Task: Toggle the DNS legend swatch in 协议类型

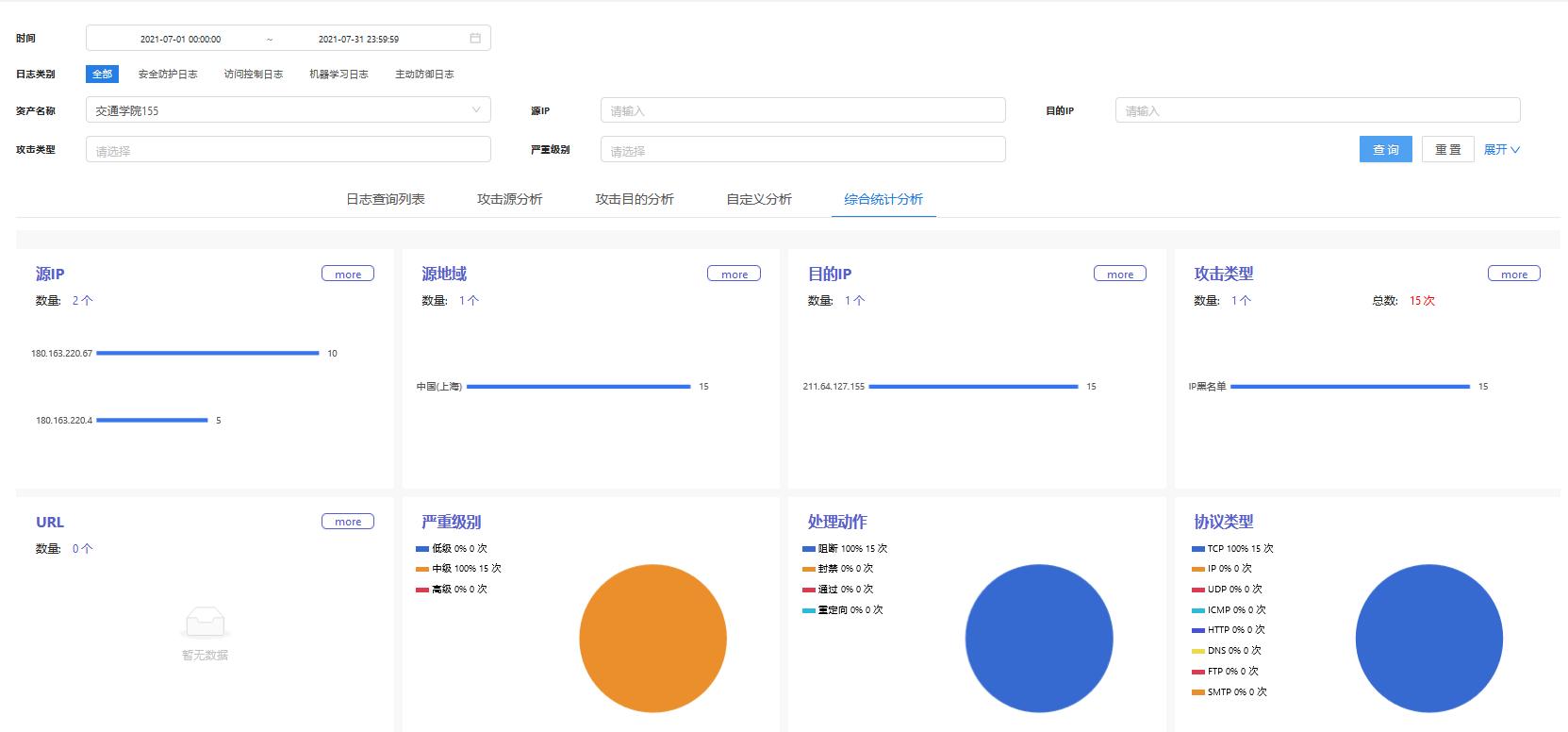Action: (x=1198, y=651)
